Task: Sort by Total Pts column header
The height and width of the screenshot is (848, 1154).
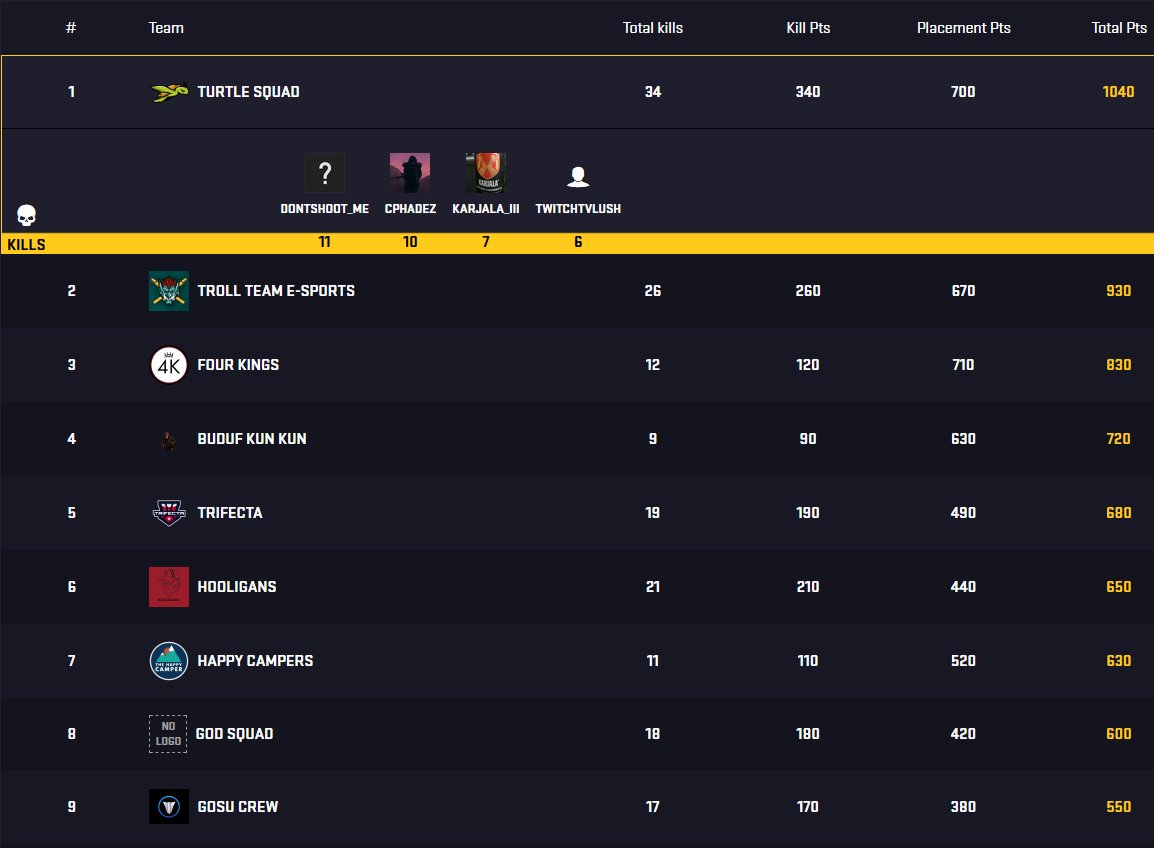Action: coord(1119,28)
